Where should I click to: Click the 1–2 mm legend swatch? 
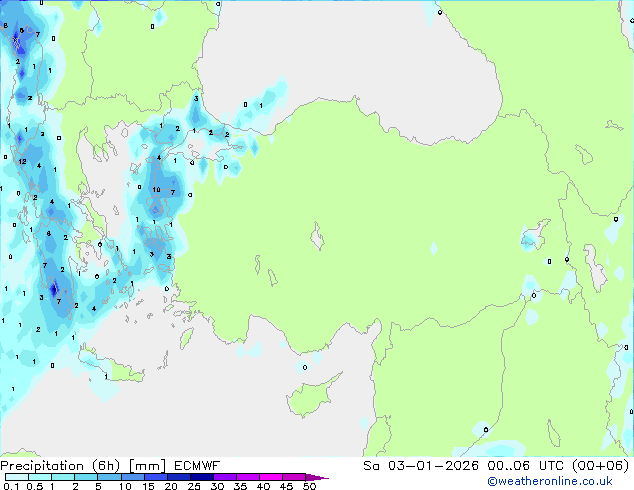[63, 477]
